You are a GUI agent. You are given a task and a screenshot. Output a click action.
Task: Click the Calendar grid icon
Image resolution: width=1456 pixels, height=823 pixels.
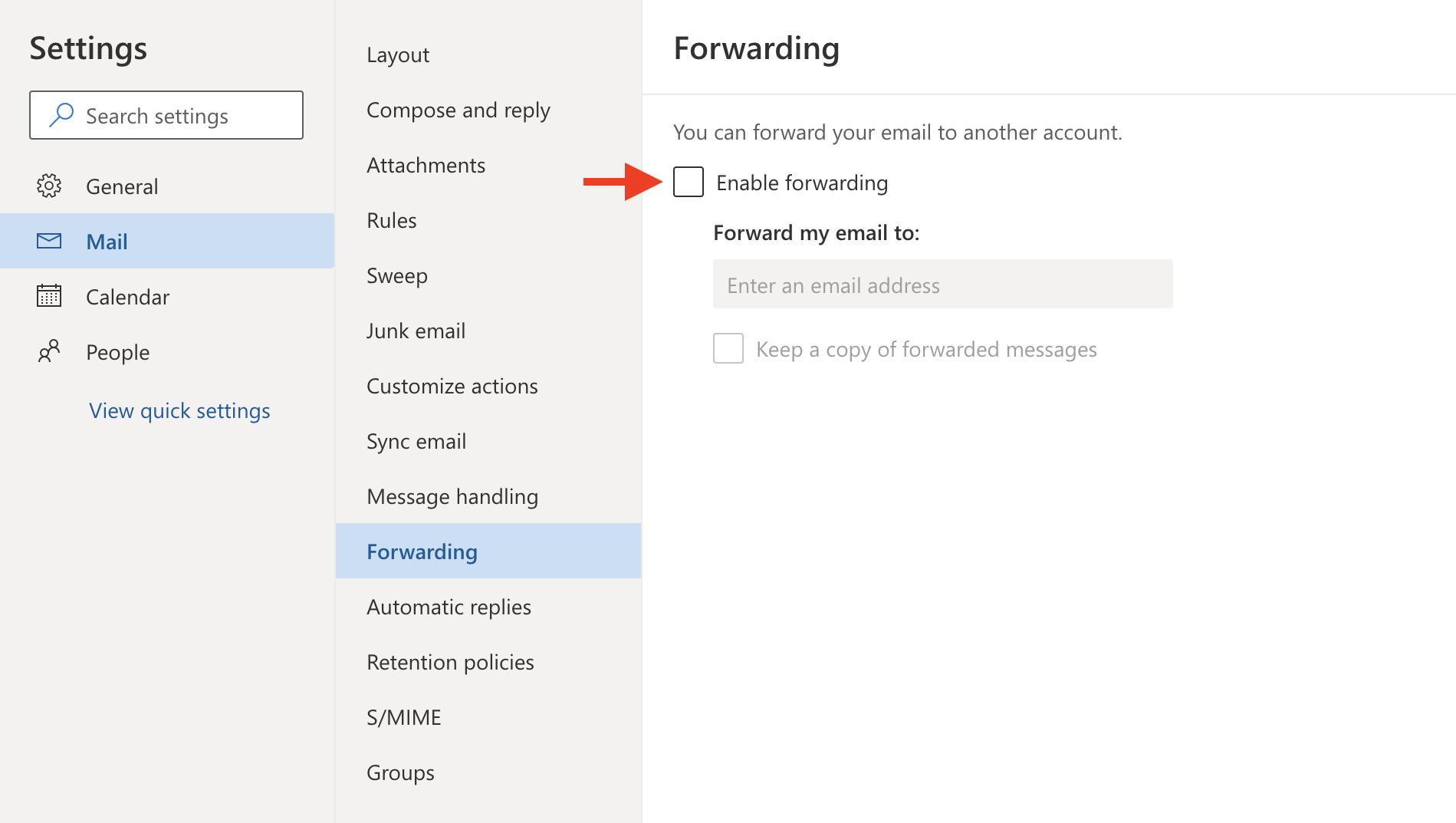coord(49,295)
